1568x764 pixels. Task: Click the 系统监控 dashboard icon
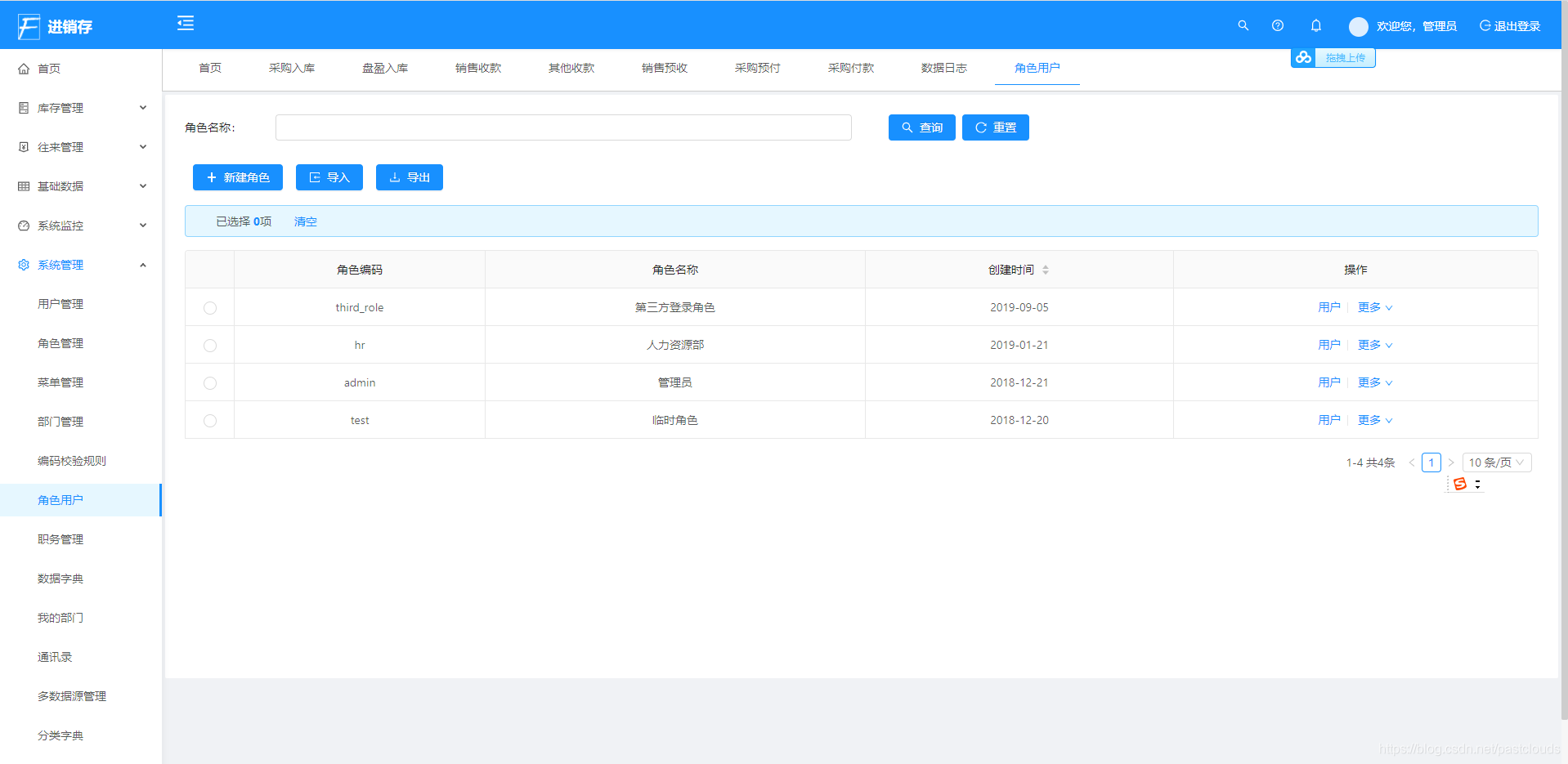pyautogui.click(x=24, y=226)
